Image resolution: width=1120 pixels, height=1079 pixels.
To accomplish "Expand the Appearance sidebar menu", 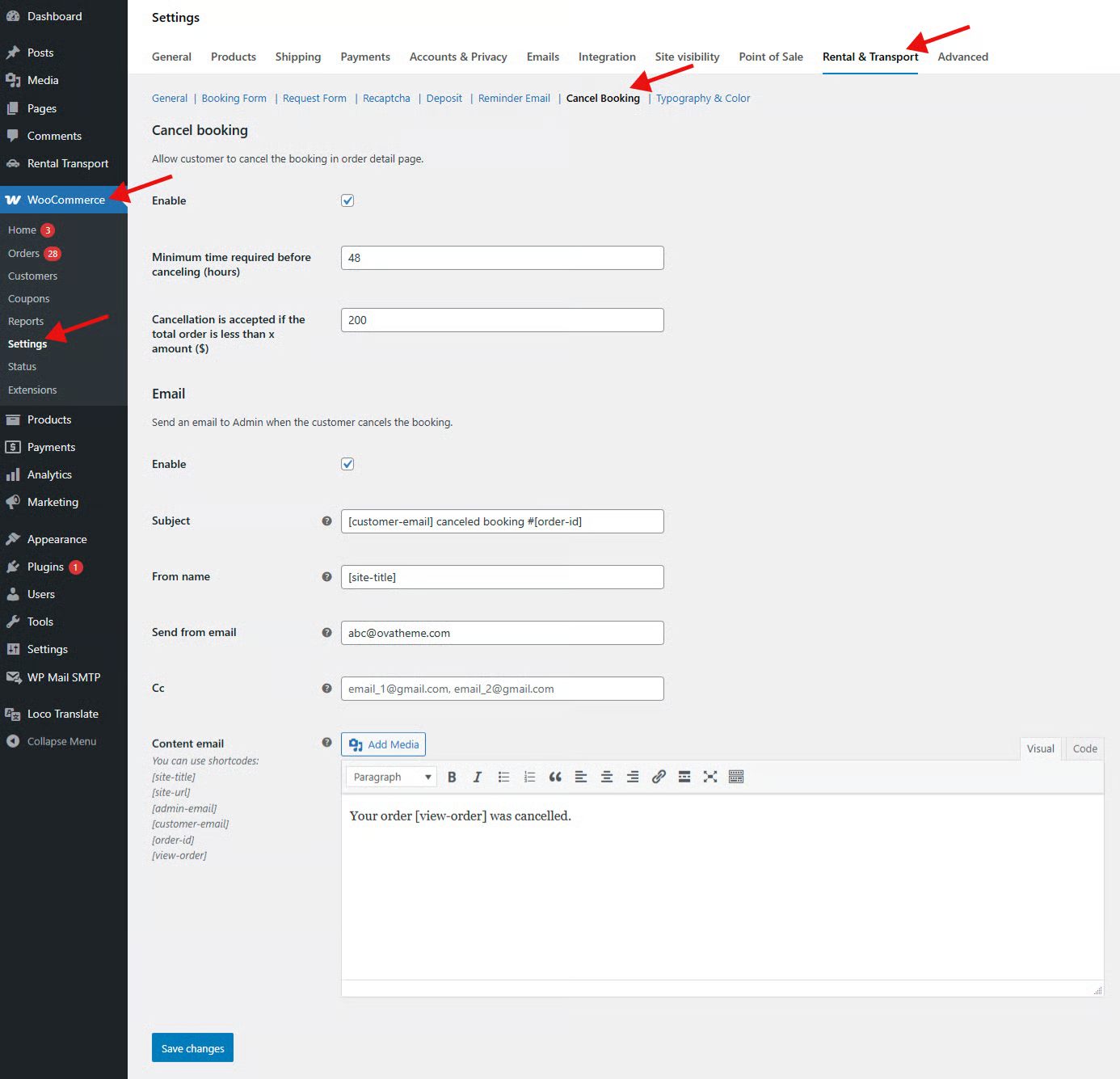I will [57, 539].
